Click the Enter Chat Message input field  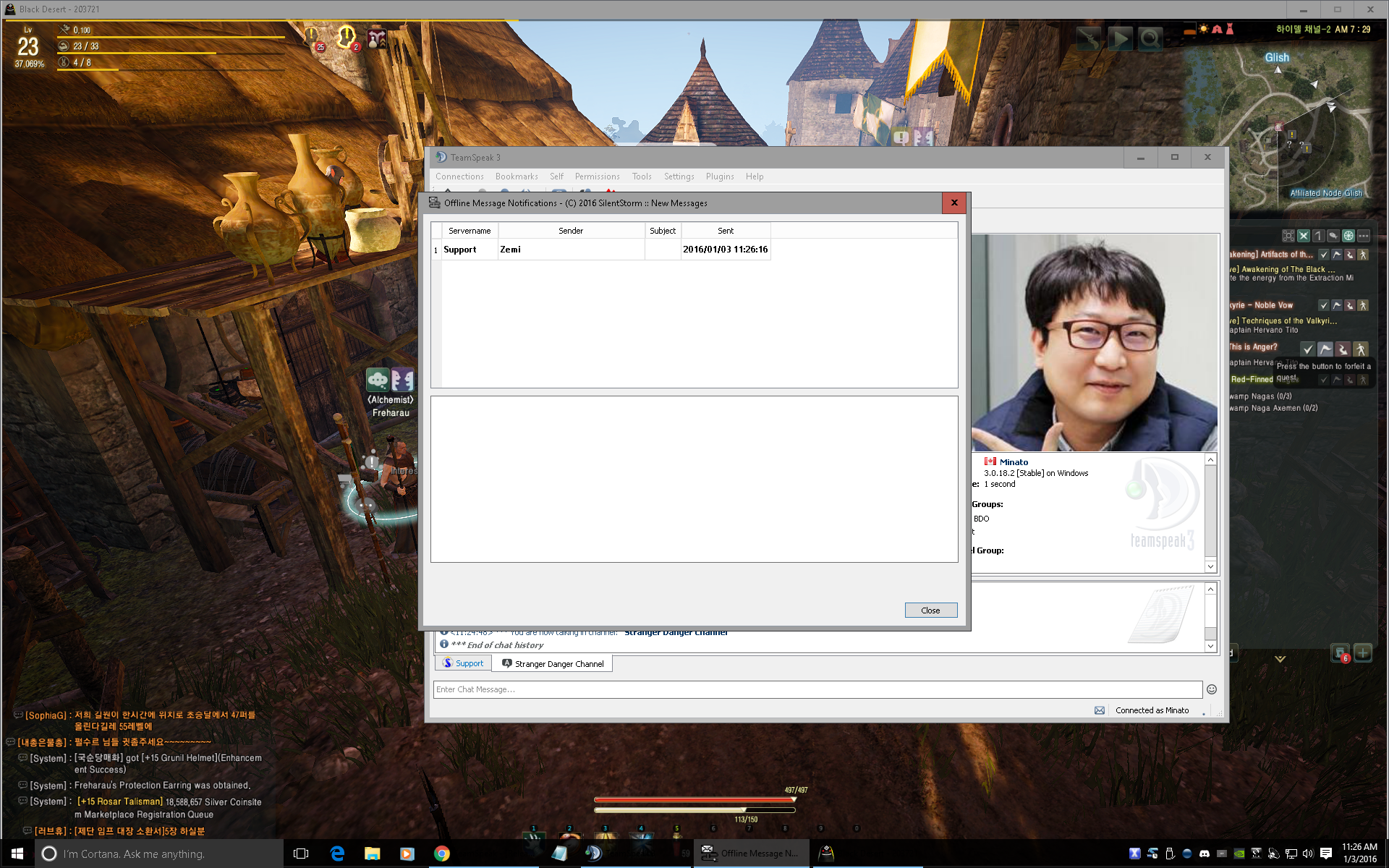click(817, 689)
